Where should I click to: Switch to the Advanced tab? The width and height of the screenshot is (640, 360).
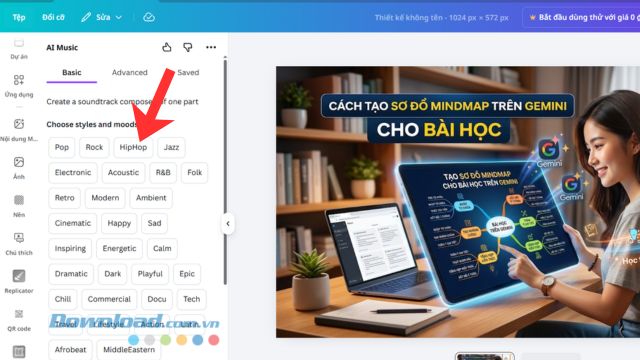point(129,73)
